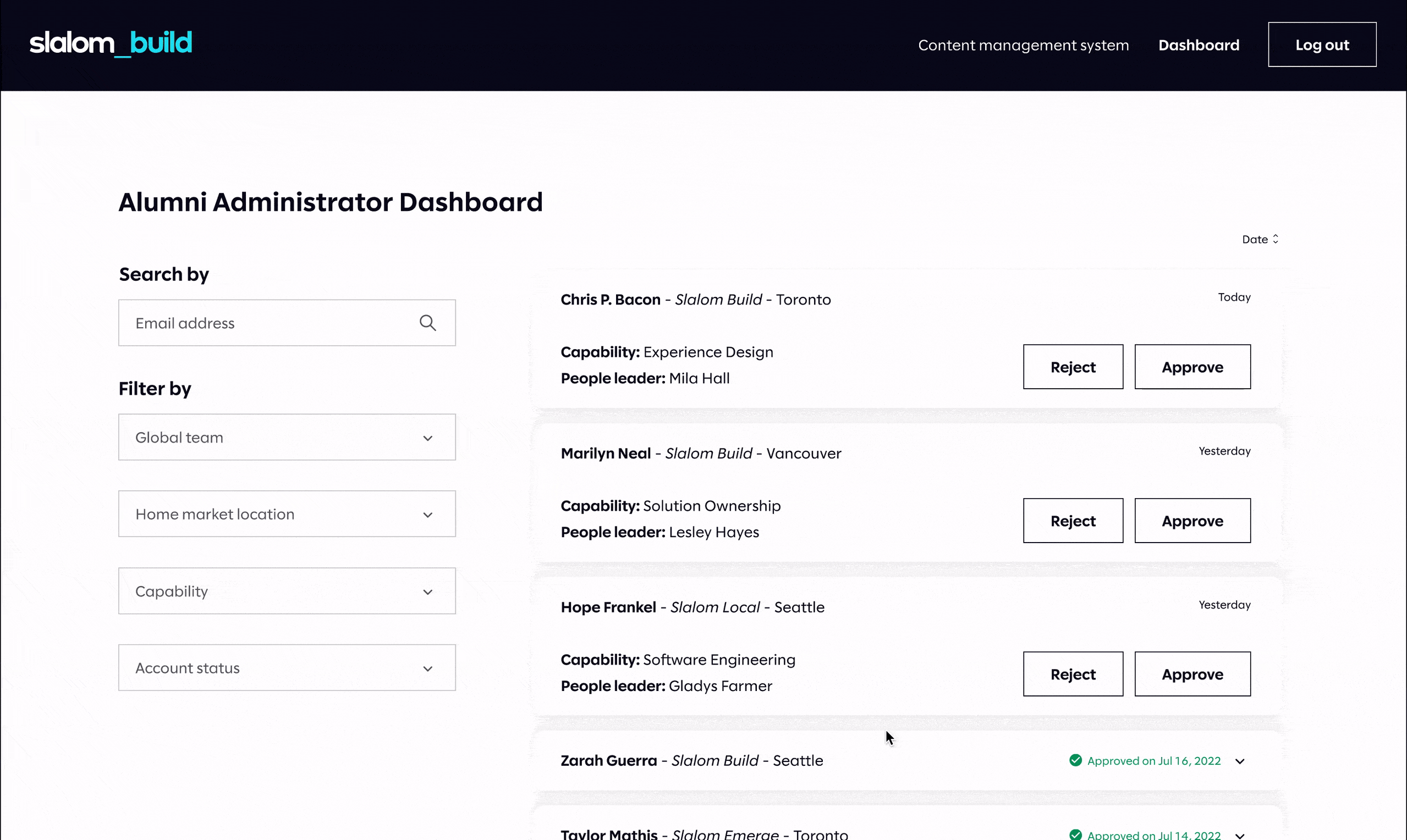Click 'Approved on Jul 16, 2022' status
Viewport: 1407px width, 840px height.
1153,761
